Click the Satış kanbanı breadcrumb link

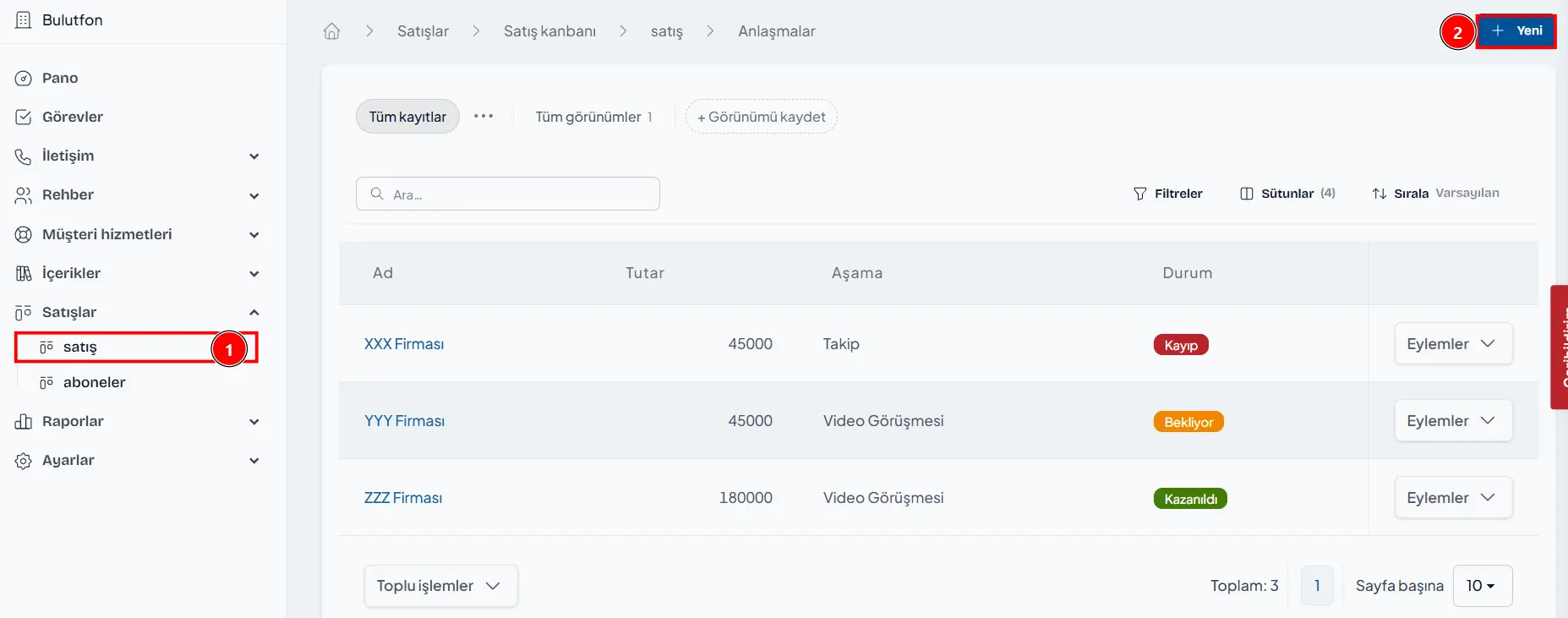[x=549, y=31]
